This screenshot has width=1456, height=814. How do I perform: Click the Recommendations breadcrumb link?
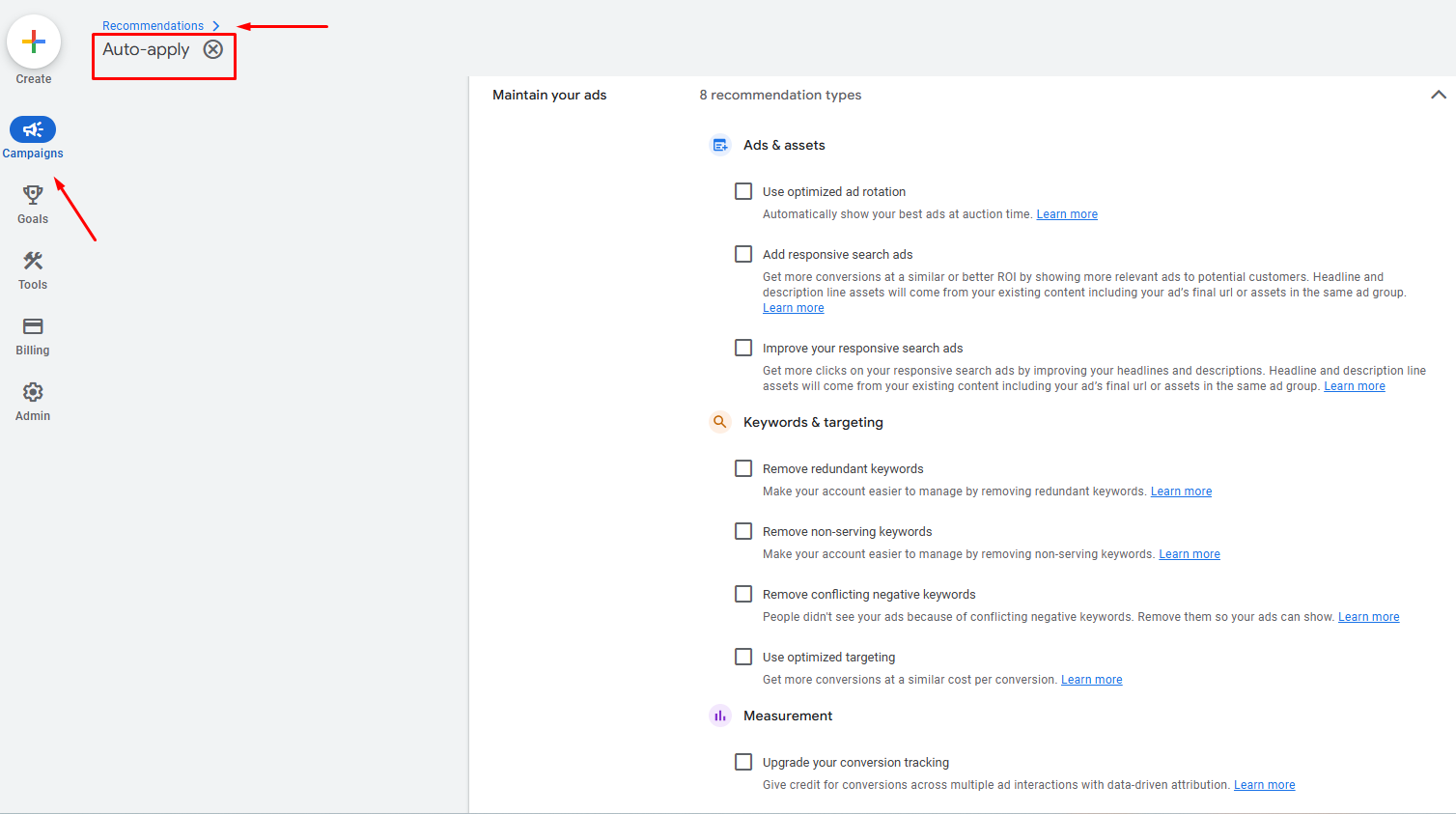pyautogui.click(x=153, y=26)
